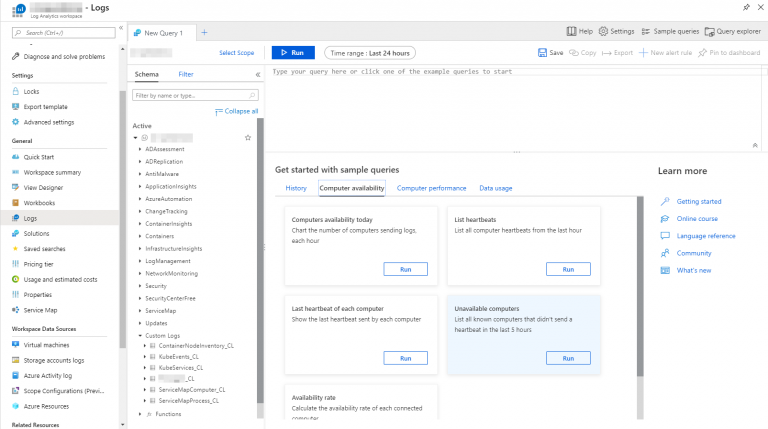The image size is (768, 429).
Task: Collapse the schema panel with chevron
Action: [258, 74]
